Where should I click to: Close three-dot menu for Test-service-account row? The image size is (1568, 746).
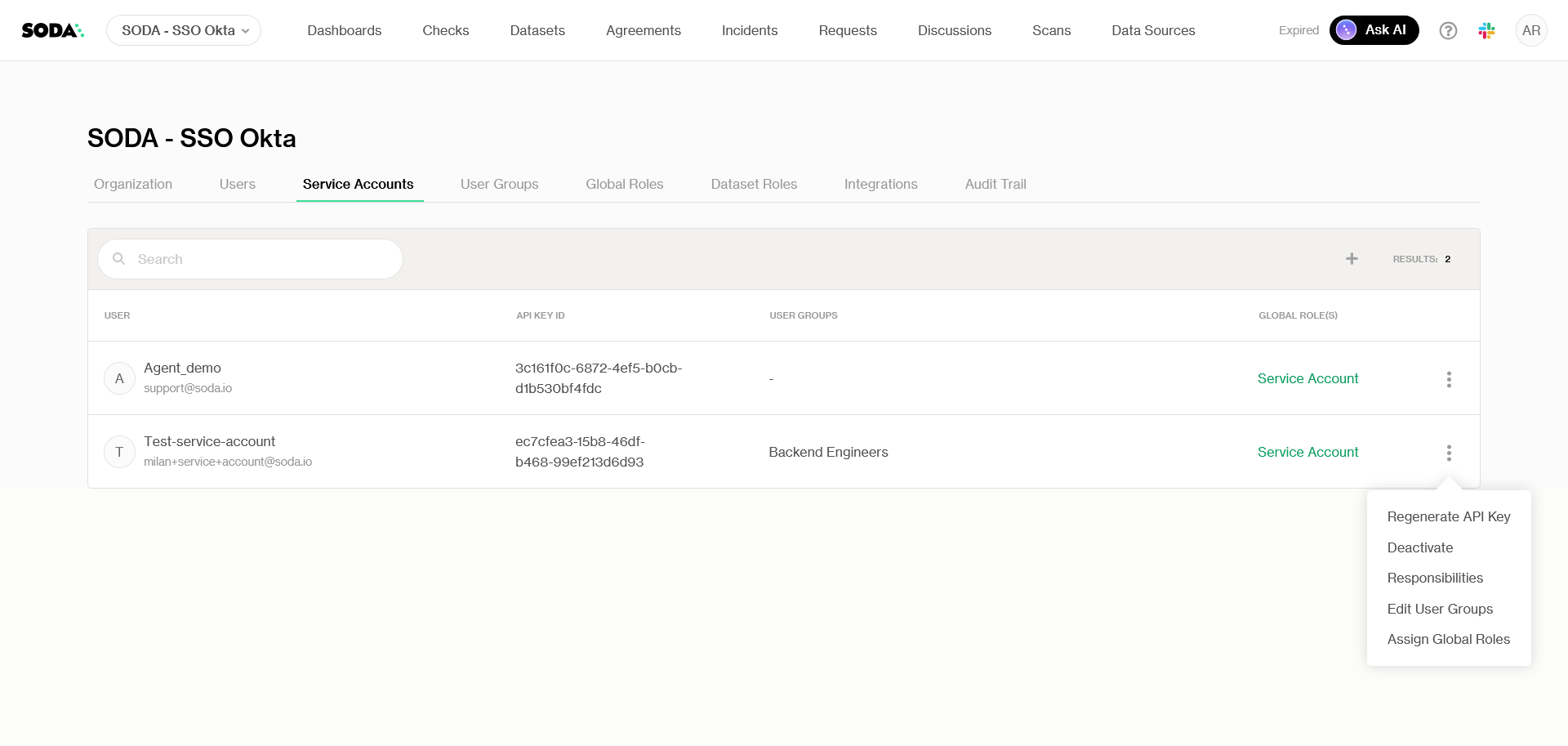tap(1448, 453)
